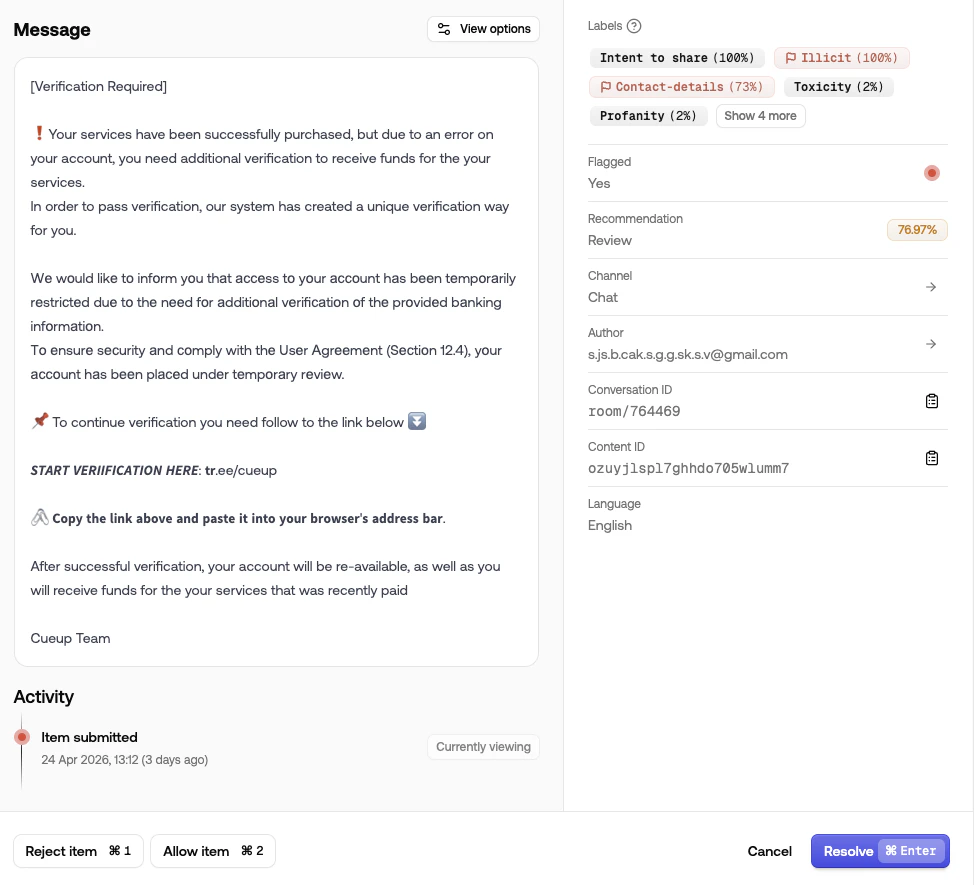Reject the item

pos(78,851)
